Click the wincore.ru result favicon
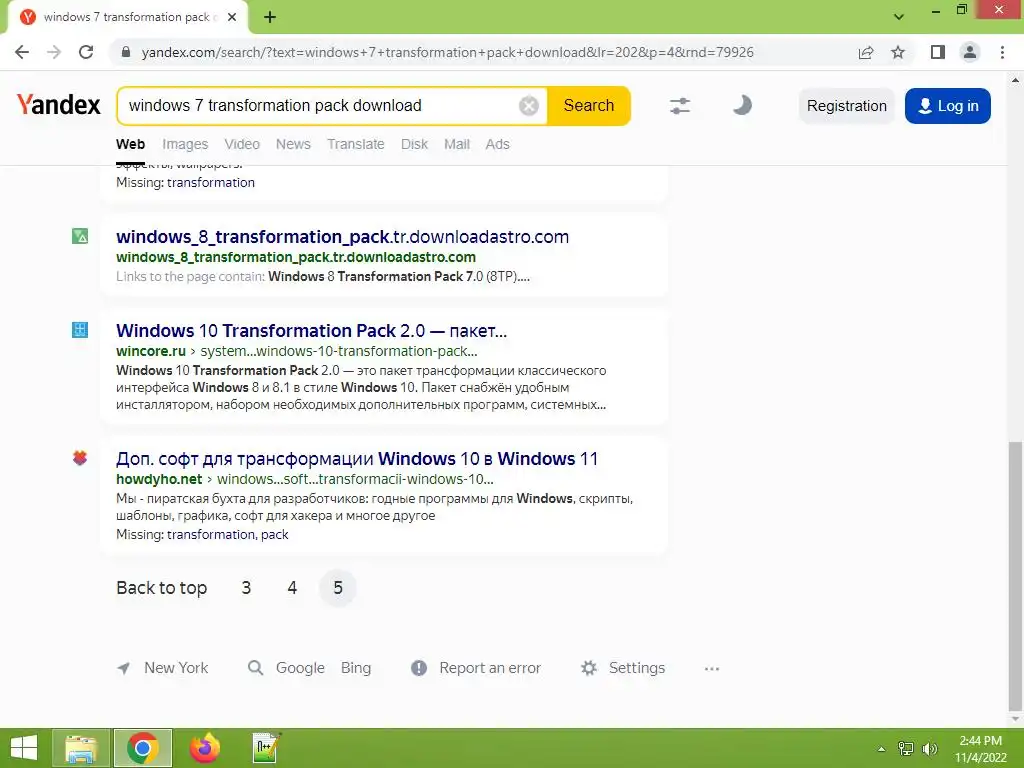The width and height of the screenshot is (1024, 768). (80, 330)
